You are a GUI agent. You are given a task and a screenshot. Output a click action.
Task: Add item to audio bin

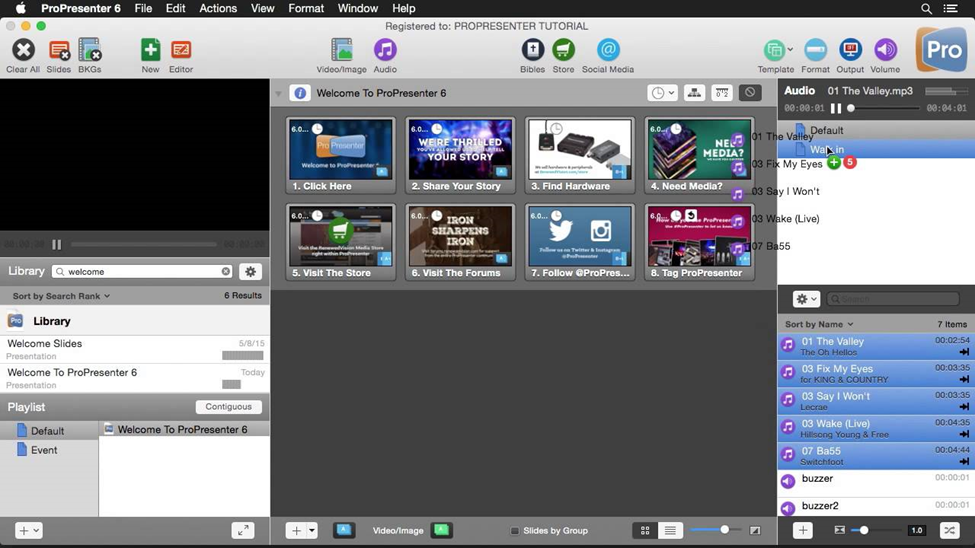click(803, 531)
